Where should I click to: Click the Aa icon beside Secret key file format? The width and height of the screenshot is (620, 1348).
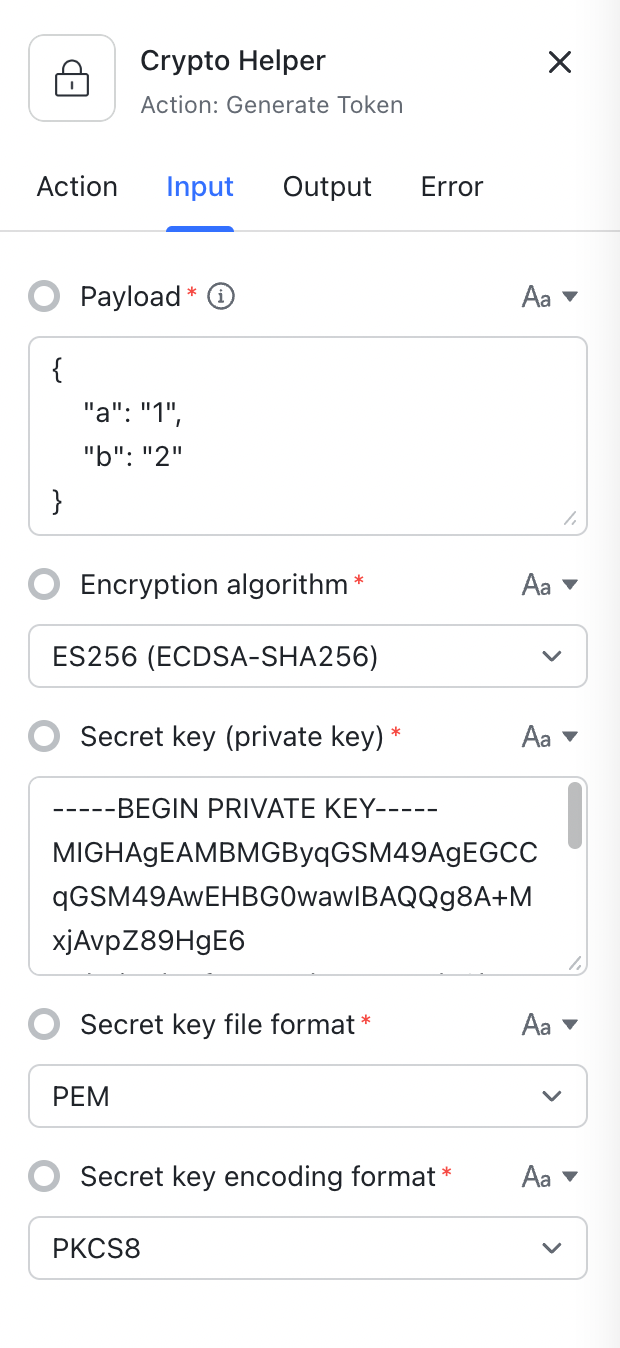[x=536, y=1024]
